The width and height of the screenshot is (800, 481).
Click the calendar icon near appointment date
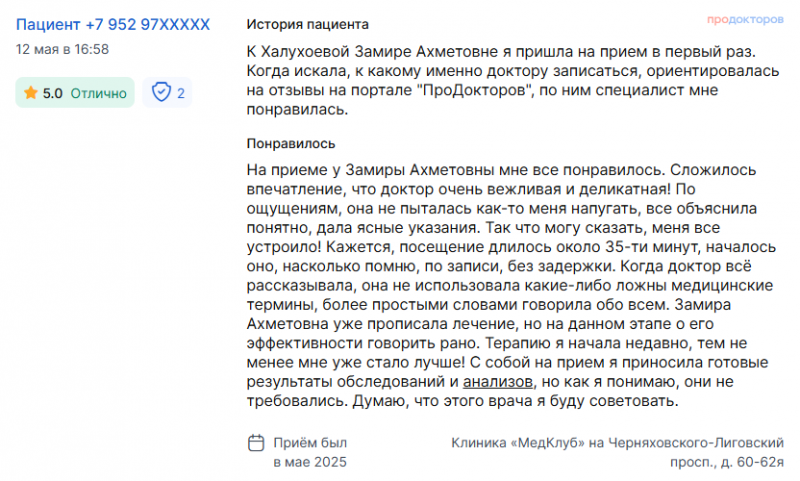(x=256, y=442)
